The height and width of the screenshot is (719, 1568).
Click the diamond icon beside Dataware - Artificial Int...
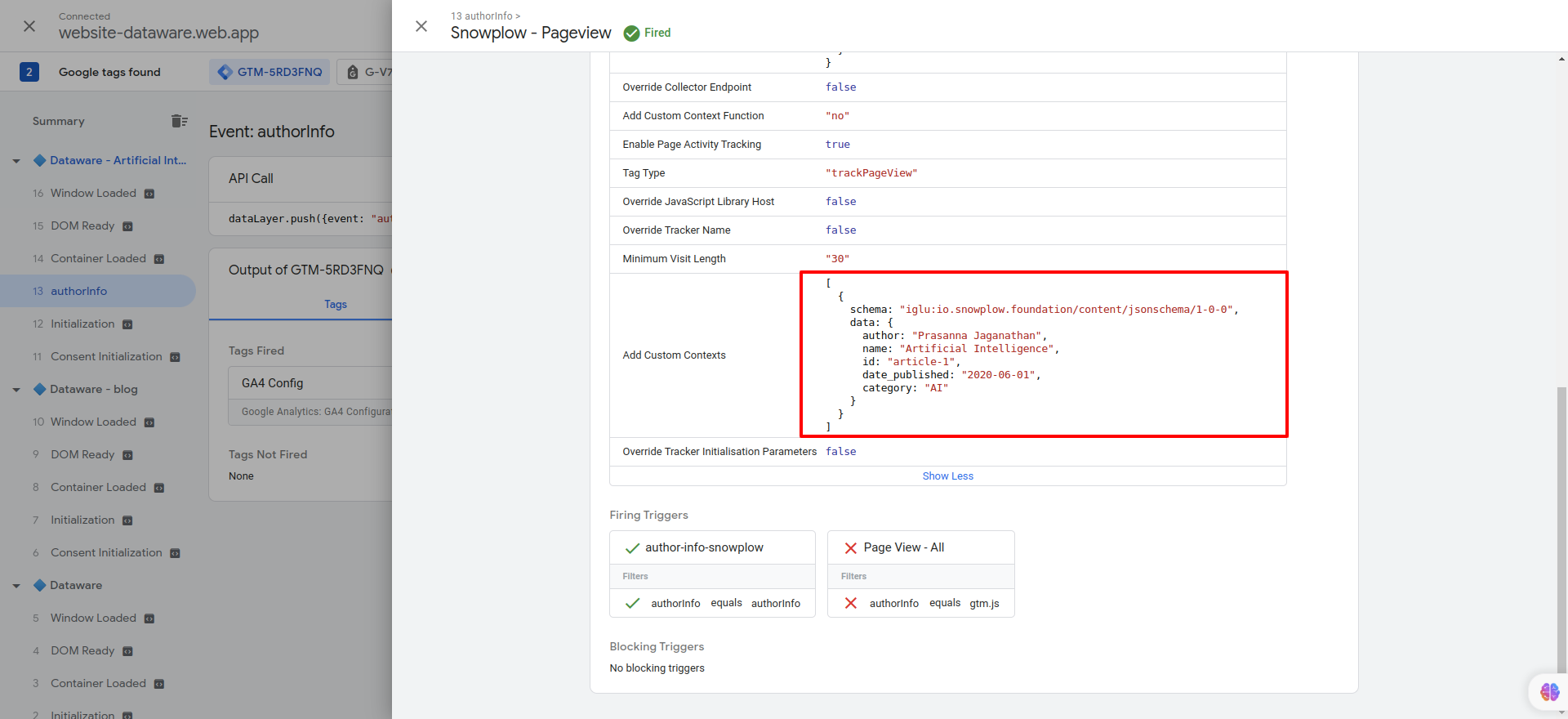pos(39,160)
